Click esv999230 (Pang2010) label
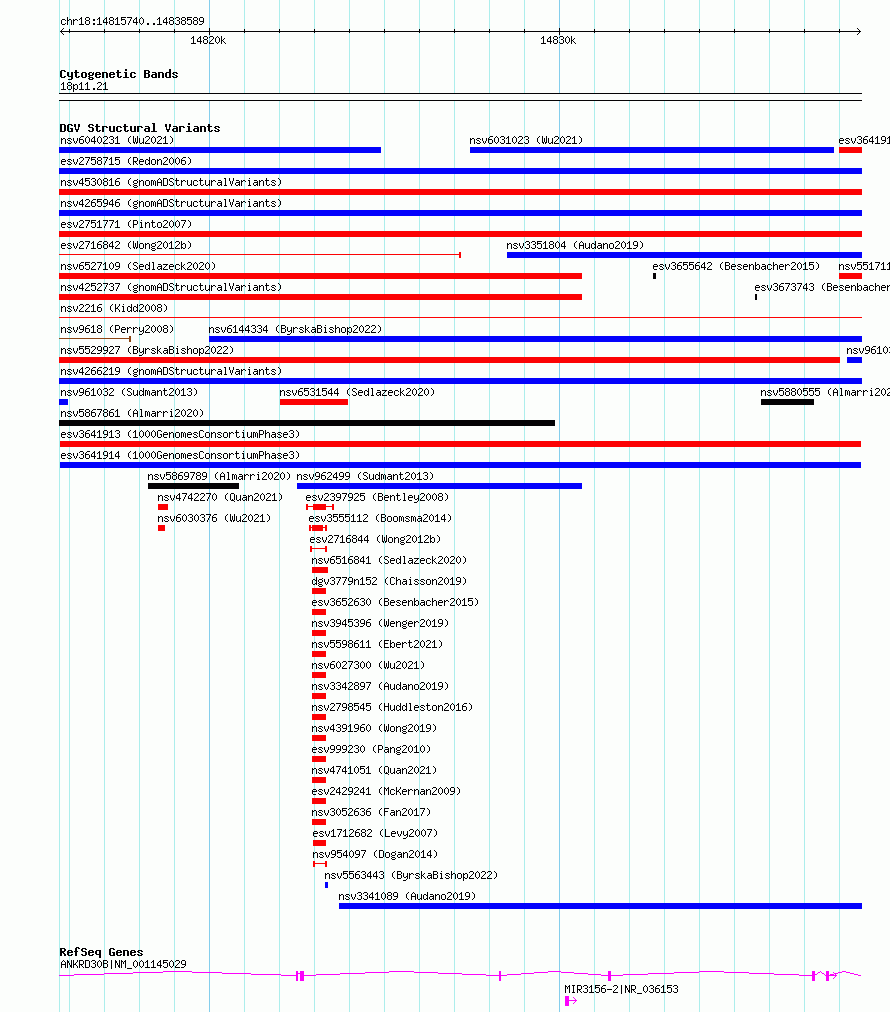The height and width of the screenshot is (1012, 890). coord(371,749)
